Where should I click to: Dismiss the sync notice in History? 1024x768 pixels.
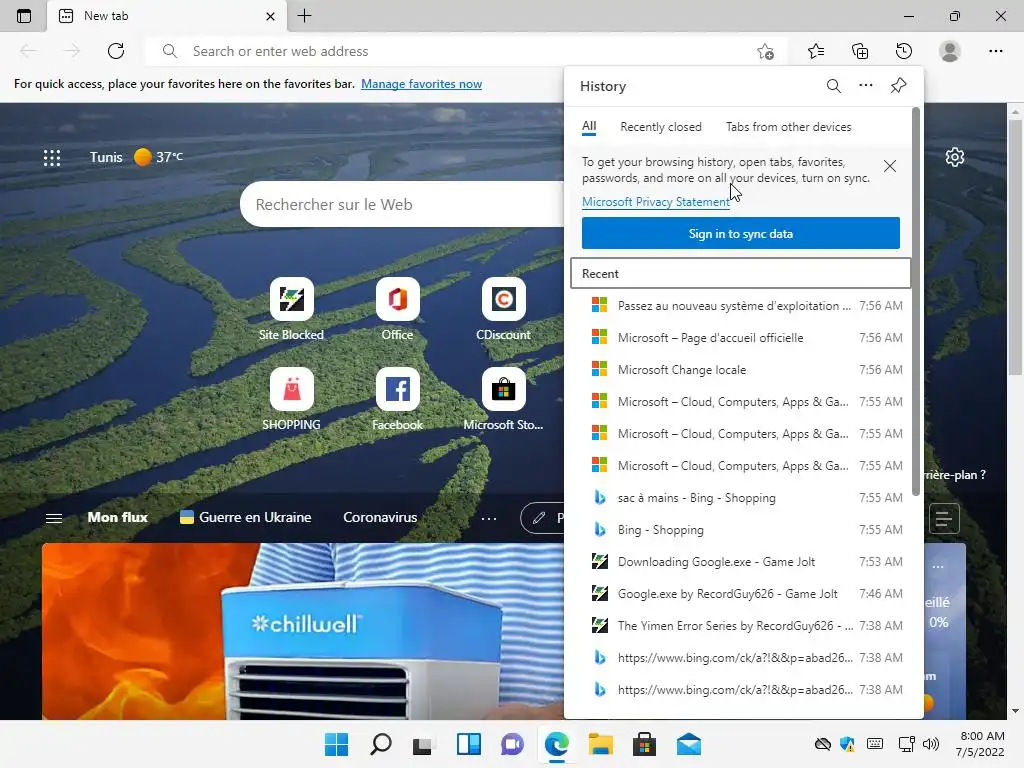pyautogui.click(x=889, y=166)
